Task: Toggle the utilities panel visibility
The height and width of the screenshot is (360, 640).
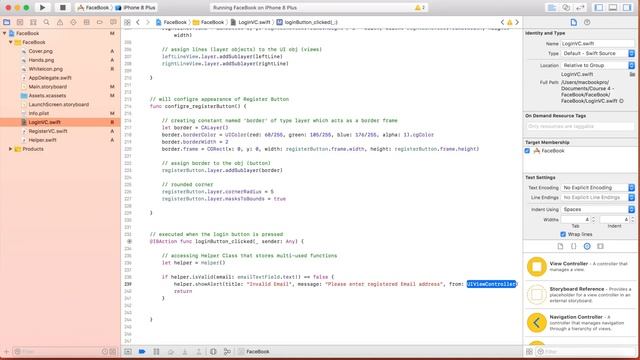Action: (x=627, y=7)
